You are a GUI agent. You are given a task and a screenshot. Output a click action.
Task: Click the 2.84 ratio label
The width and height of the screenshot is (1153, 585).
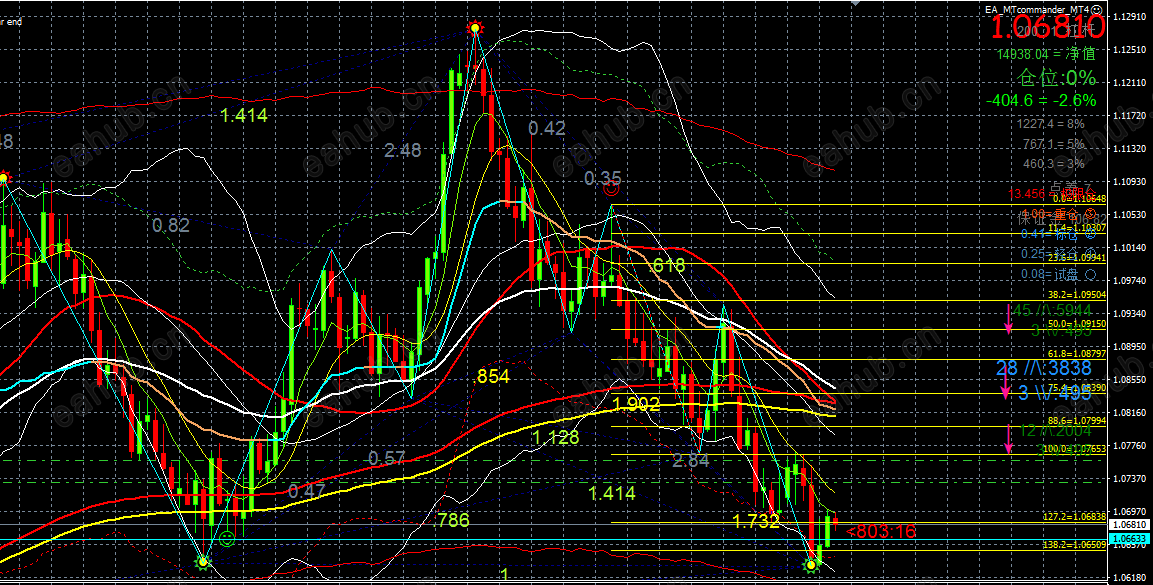(x=691, y=461)
